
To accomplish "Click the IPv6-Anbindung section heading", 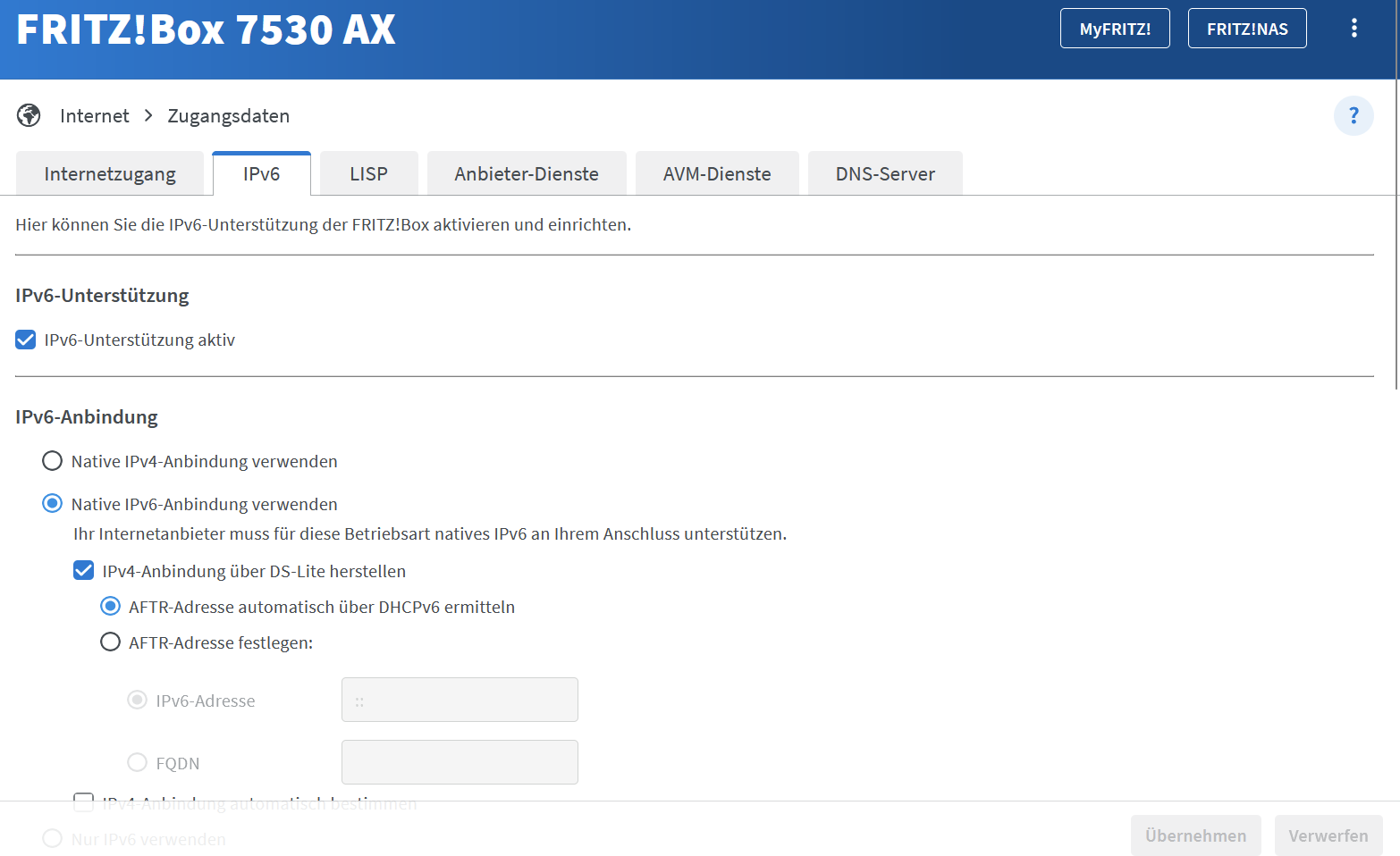I will pyautogui.click(x=87, y=417).
